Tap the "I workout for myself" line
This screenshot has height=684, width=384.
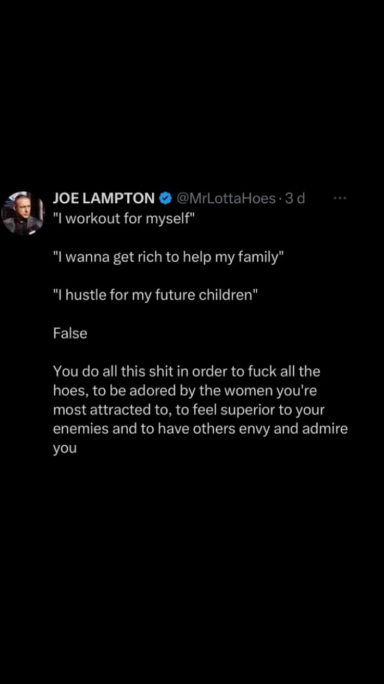[x=123, y=219]
